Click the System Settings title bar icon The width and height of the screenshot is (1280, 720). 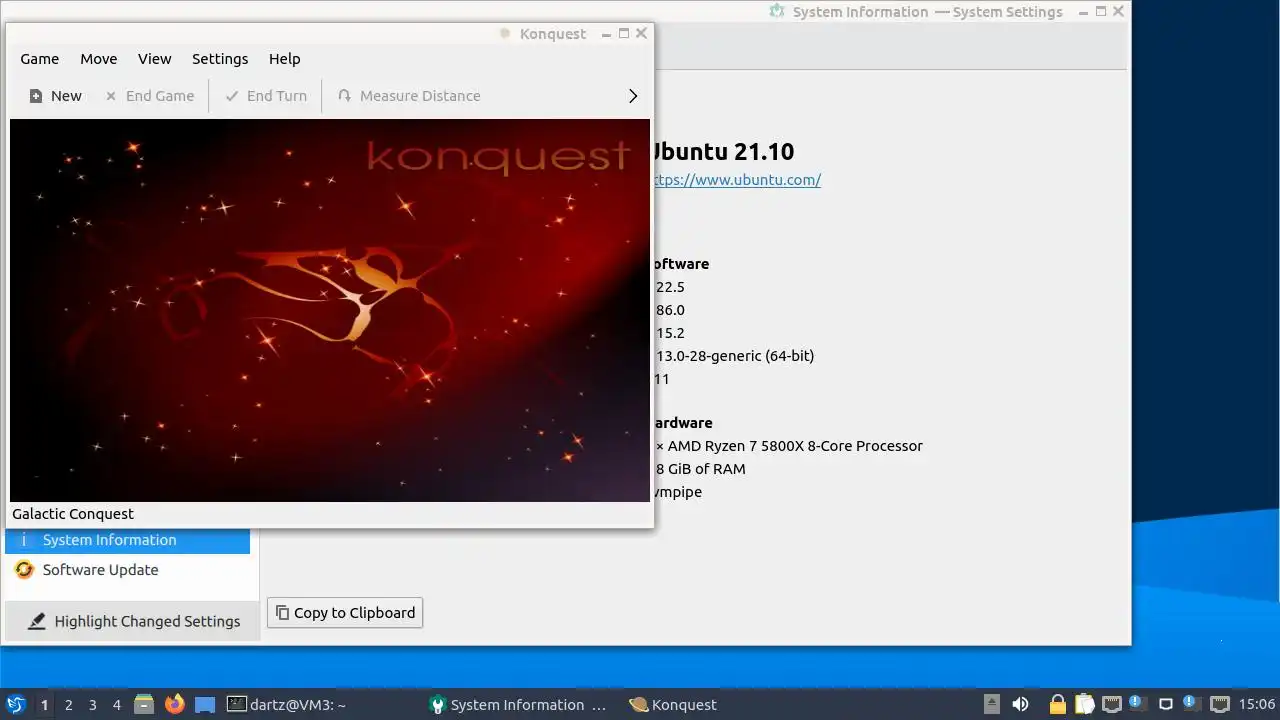point(777,11)
